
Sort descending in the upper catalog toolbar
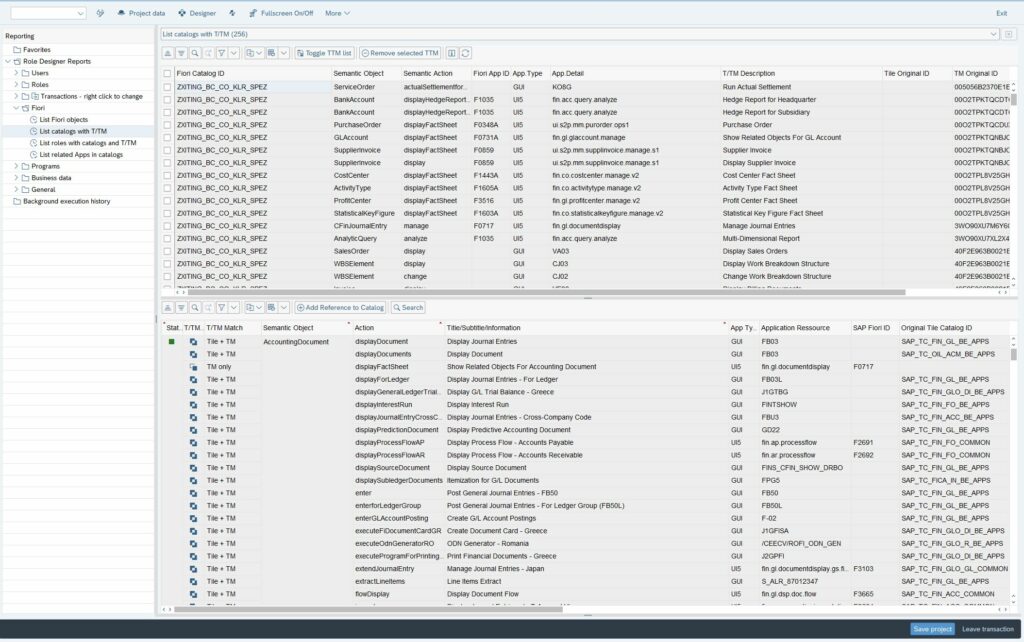[181, 53]
